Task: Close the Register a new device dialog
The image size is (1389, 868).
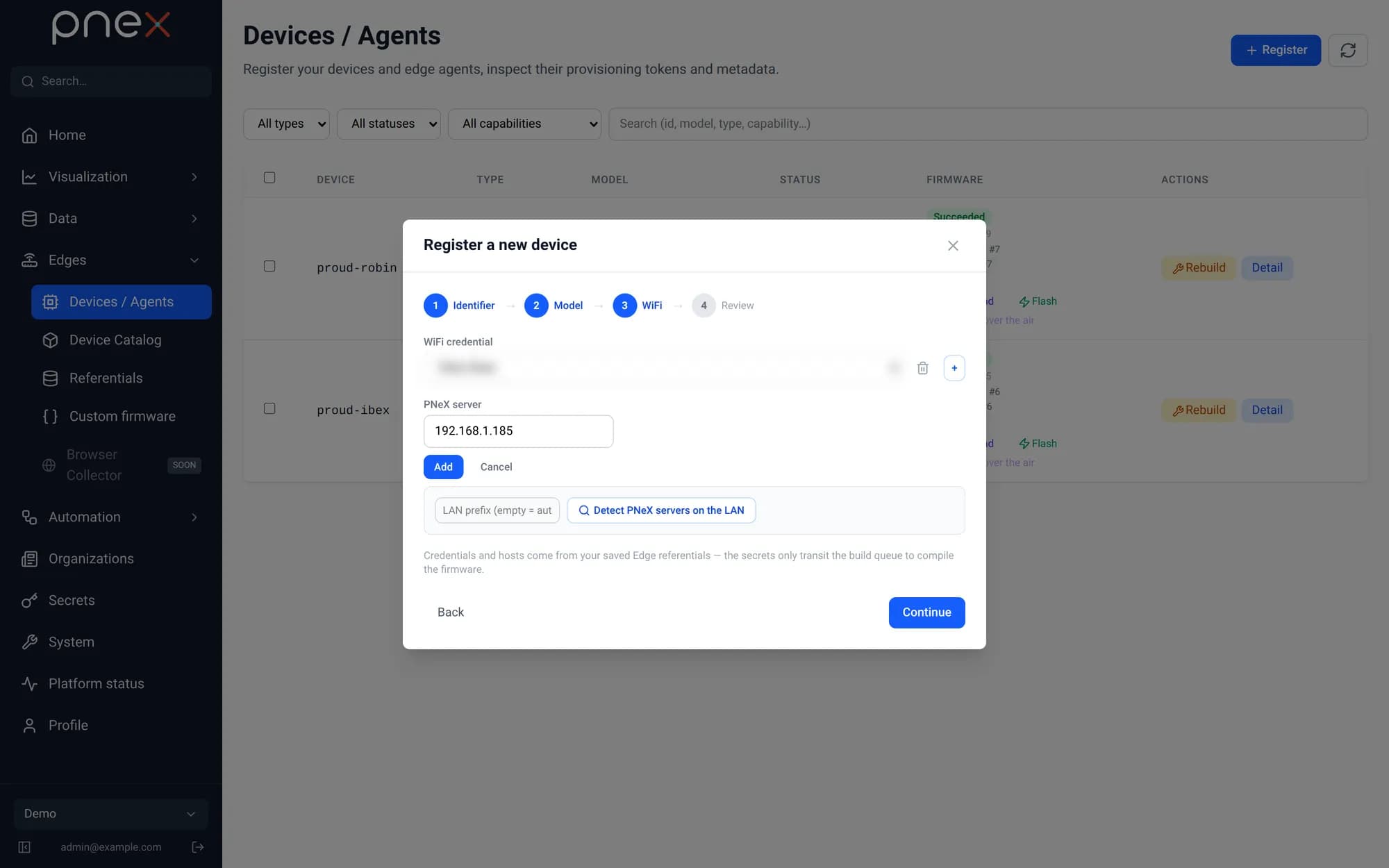Action: pos(953,246)
